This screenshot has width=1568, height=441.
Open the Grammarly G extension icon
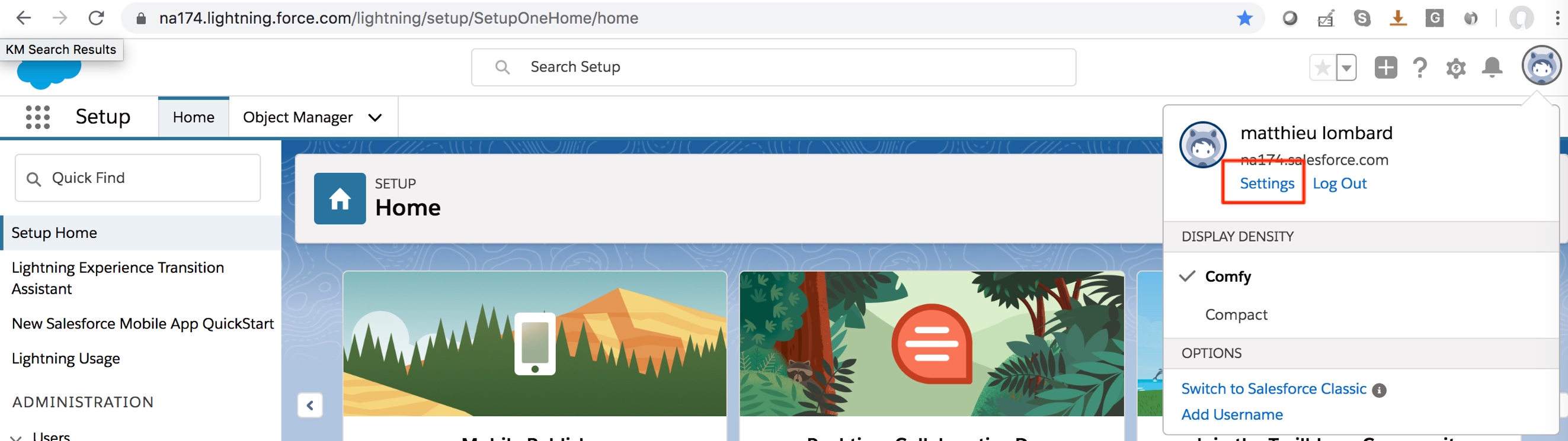(1434, 18)
